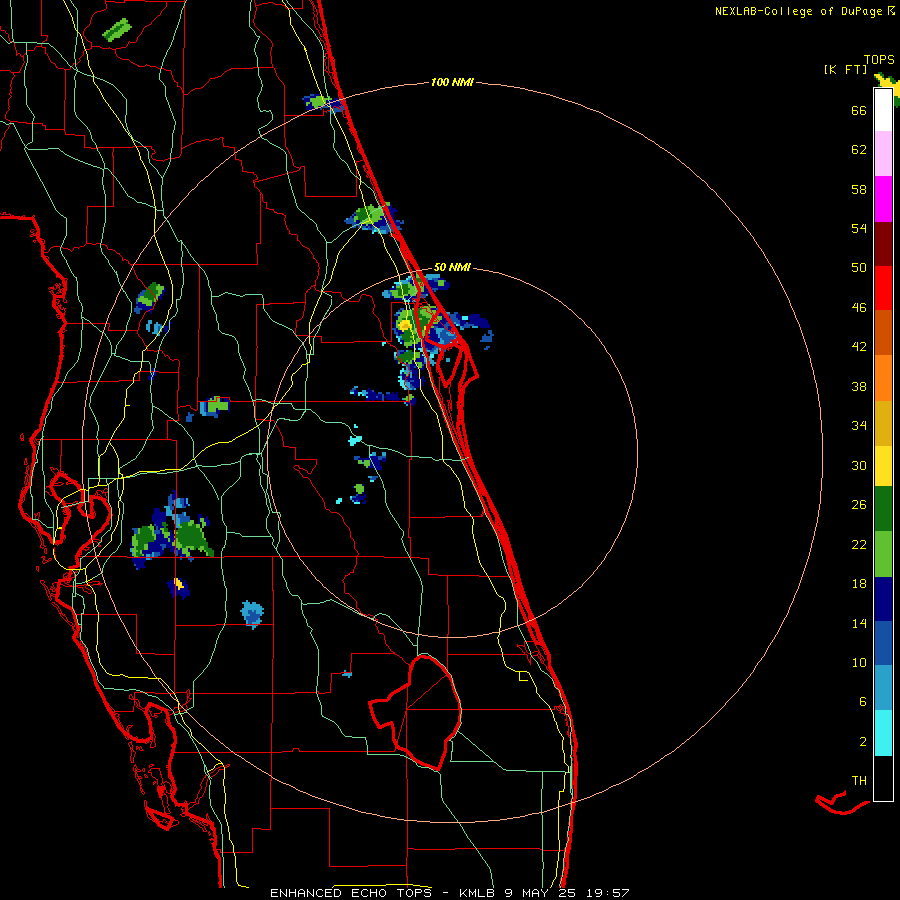Select the yellow swatch in the color scale

(883, 466)
